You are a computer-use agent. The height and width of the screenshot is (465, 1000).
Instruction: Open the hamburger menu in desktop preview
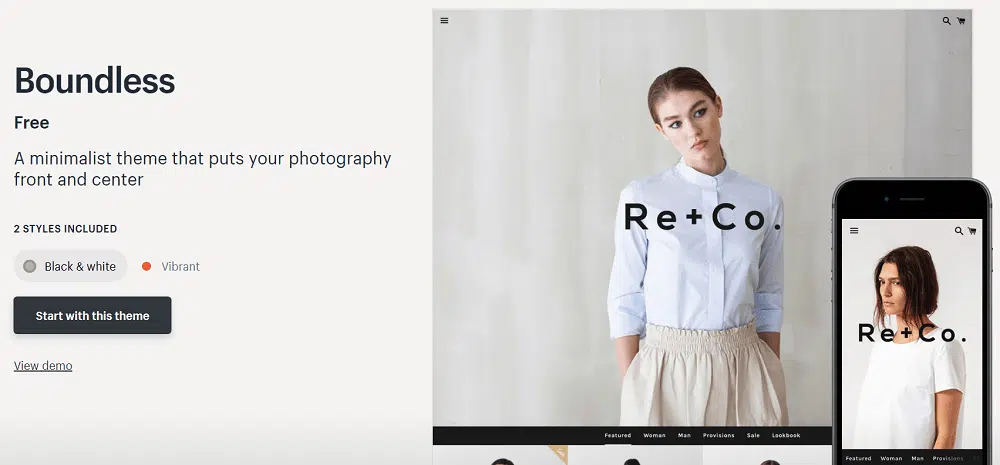[444, 20]
